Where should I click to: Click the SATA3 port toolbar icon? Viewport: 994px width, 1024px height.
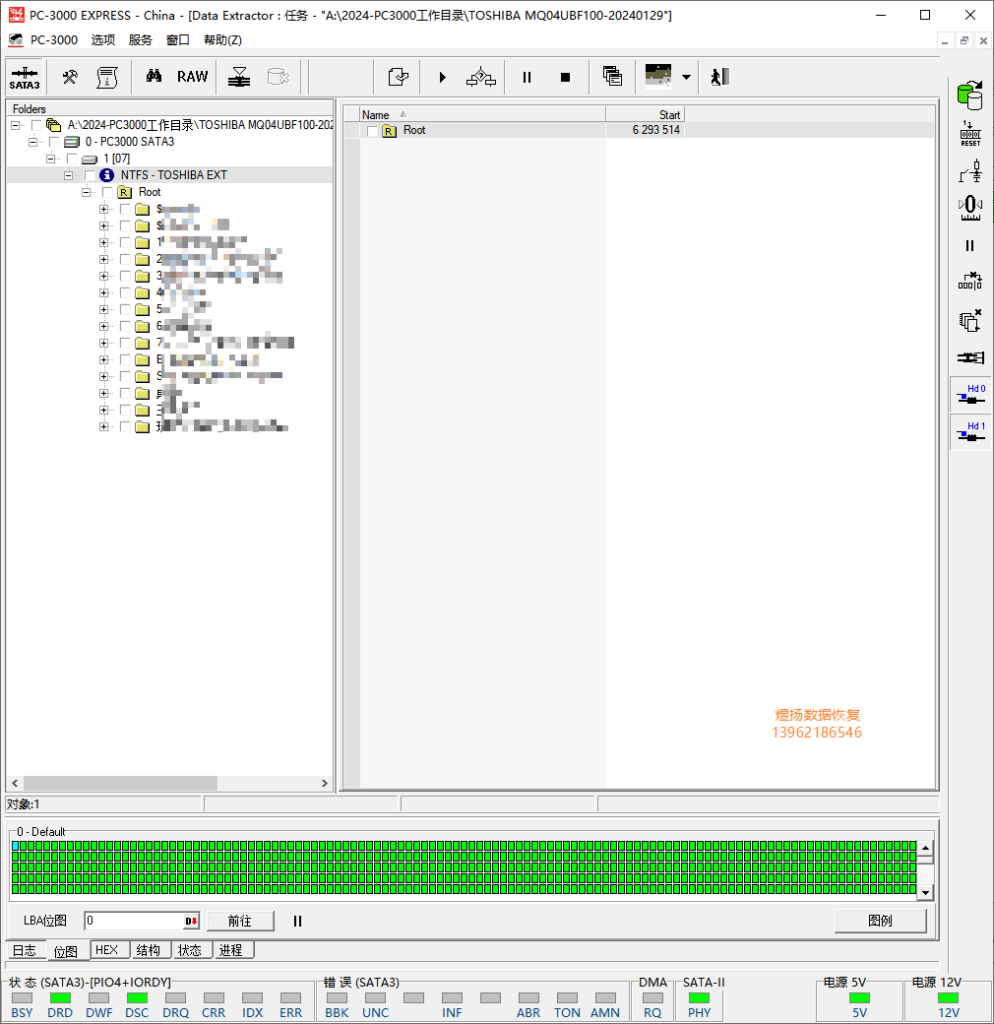click(25, 77)
